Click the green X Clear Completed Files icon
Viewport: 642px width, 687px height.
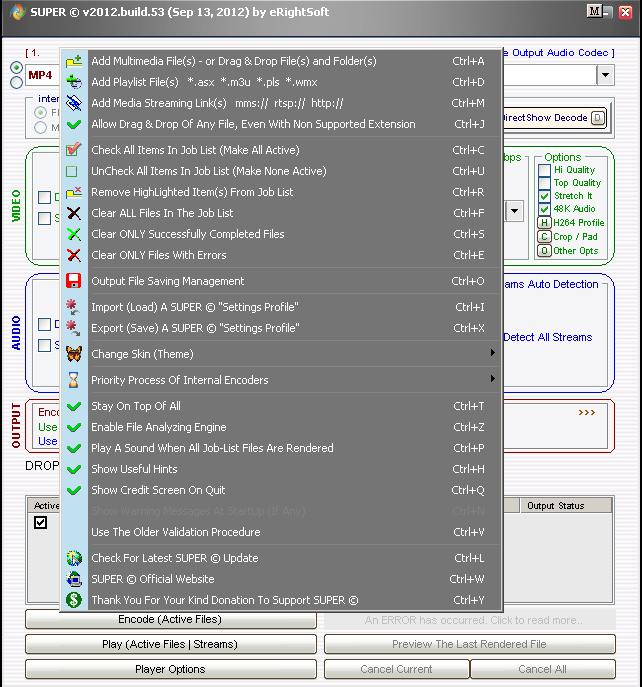coord(74,234)
